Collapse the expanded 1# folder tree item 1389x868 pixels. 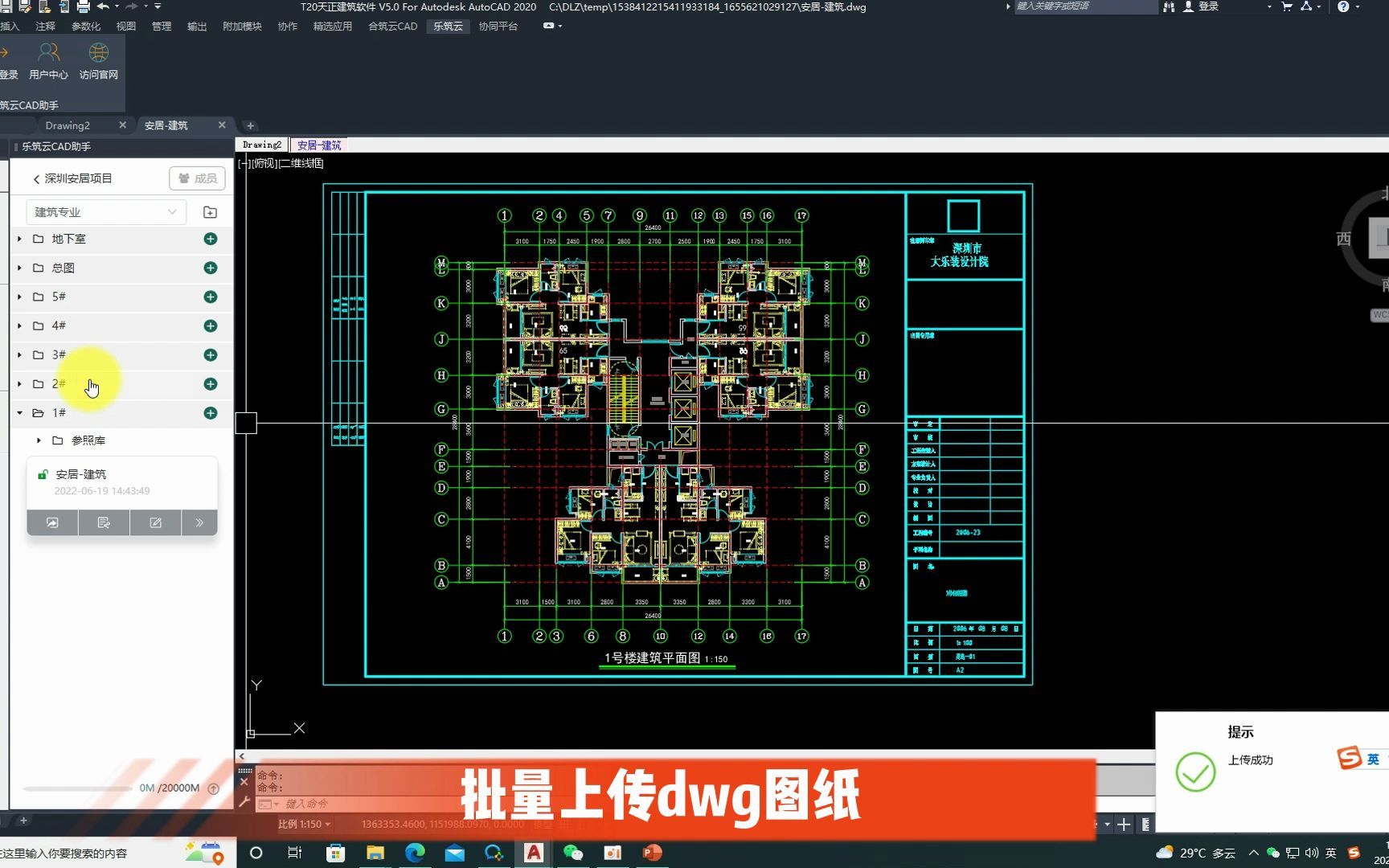[18, 412]
